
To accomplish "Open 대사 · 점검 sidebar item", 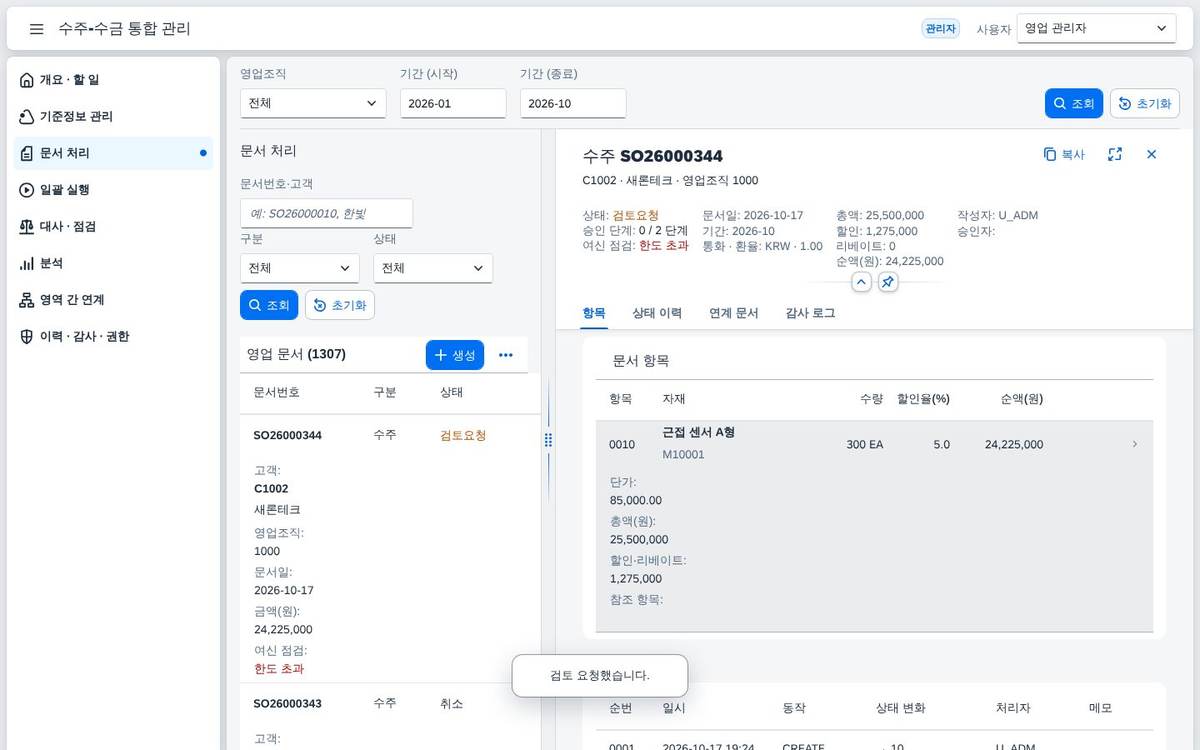I will click(x=115, y=227).
